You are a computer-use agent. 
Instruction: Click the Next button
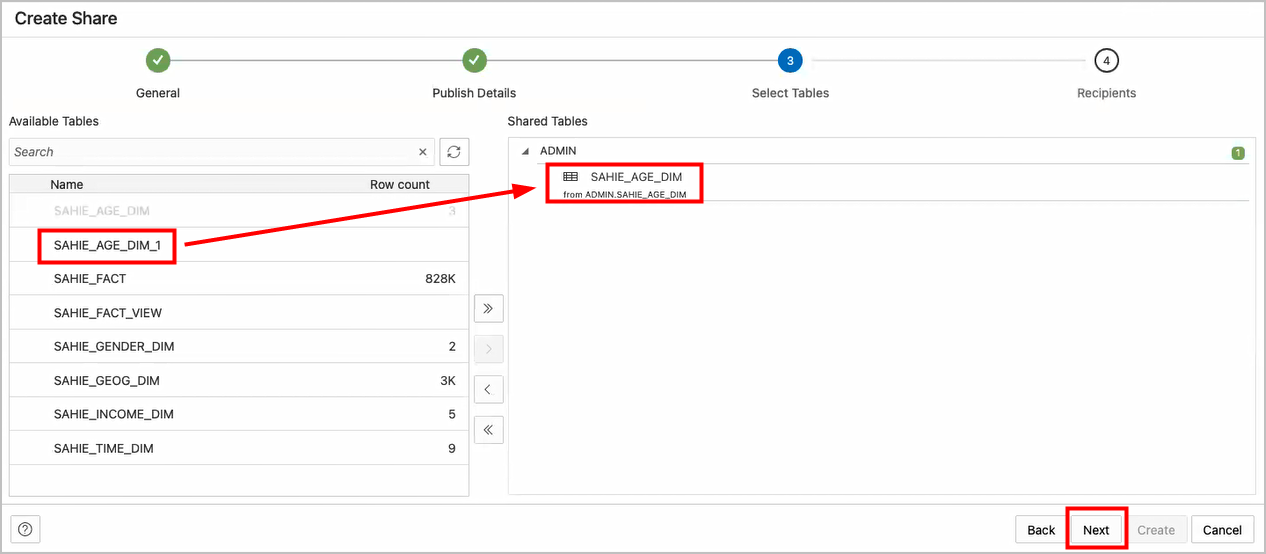click(x=1096, y=530)
